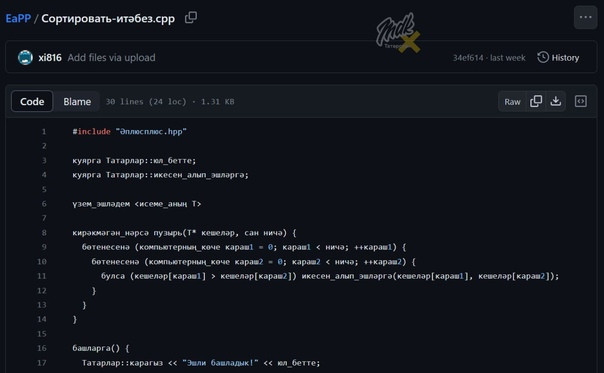Copy raw file contents icon

pyautogui.click(x=536, y=101)
